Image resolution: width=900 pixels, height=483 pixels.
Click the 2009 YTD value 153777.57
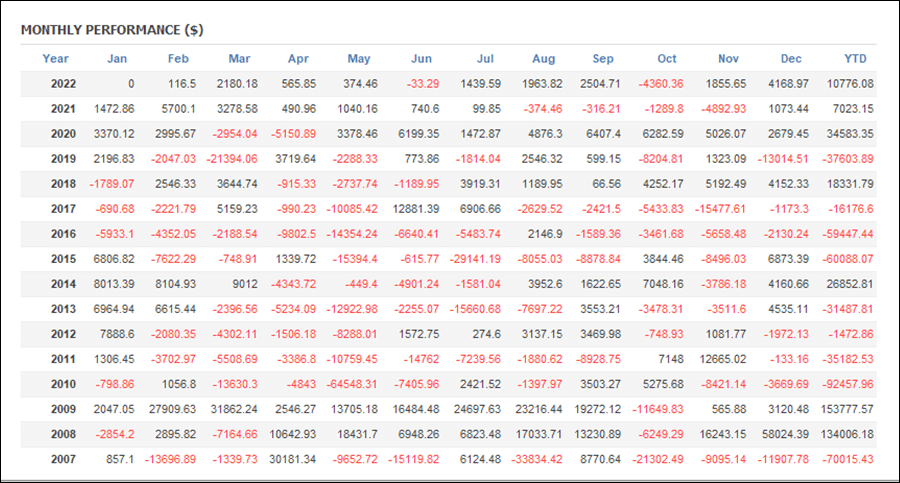pyautogui.click(x=847, y=409)
